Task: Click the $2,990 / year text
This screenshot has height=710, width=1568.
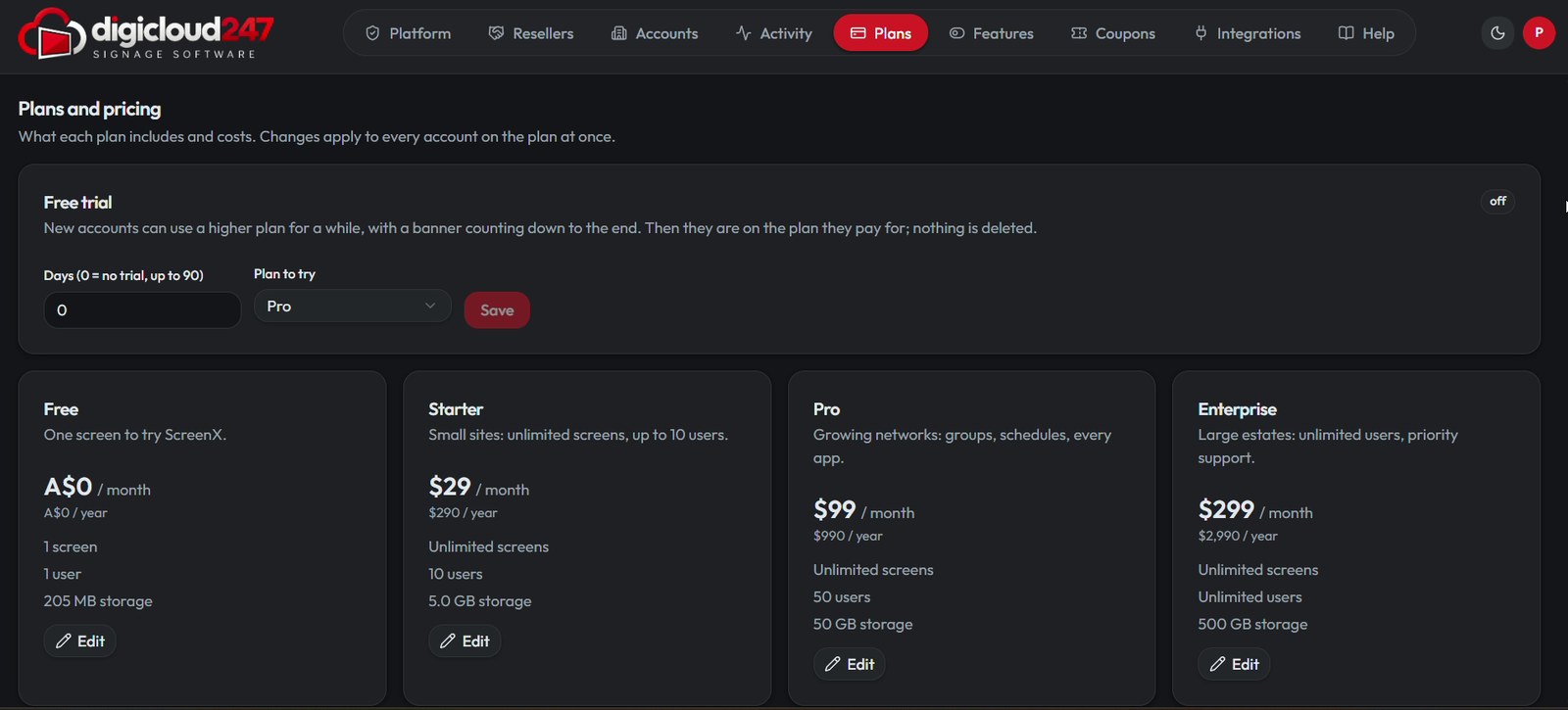Action: 1238,536
